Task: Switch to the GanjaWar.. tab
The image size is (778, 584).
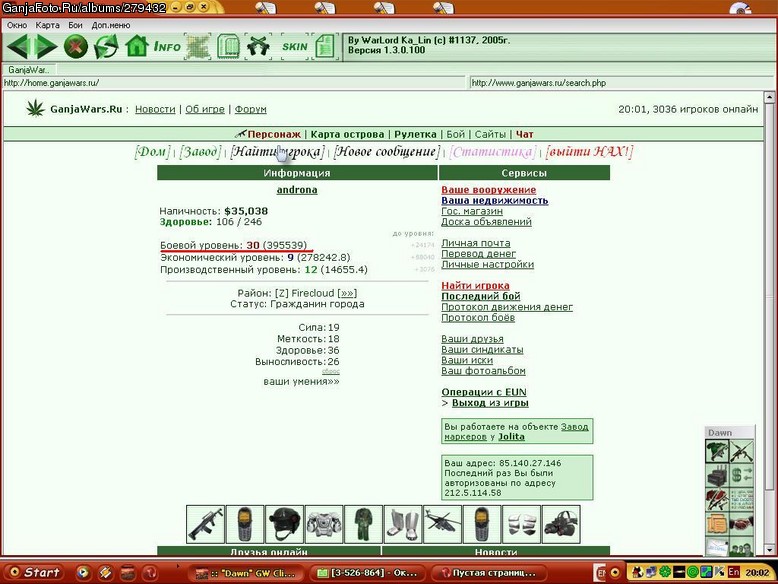Action: click(x=29, y=70)
